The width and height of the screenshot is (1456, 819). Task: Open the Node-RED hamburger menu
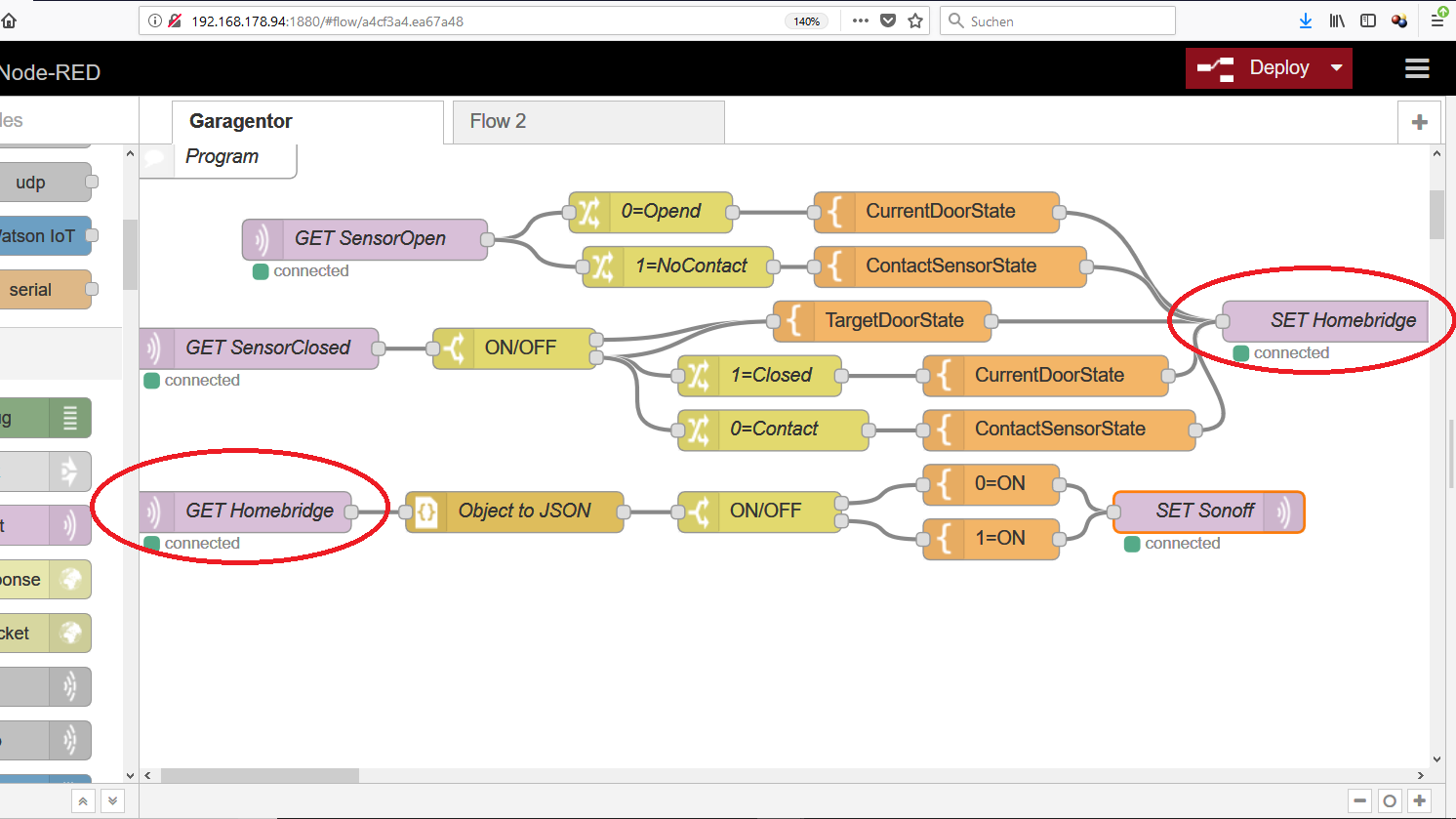tap(1417, 68)
